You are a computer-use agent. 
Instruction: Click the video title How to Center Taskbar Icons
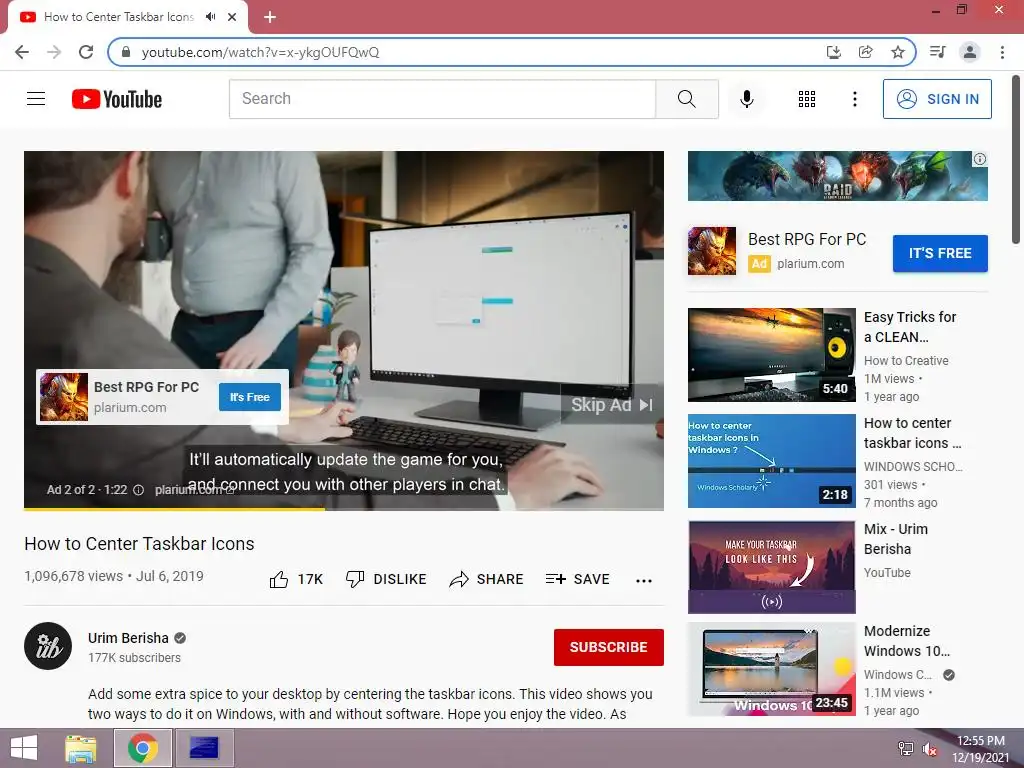point(139,543)
